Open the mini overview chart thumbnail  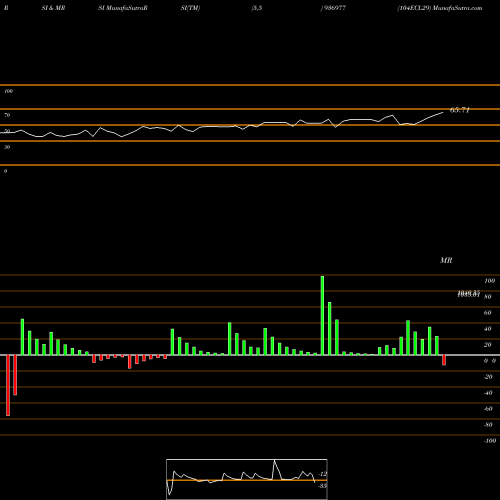[x=247, y=479]
